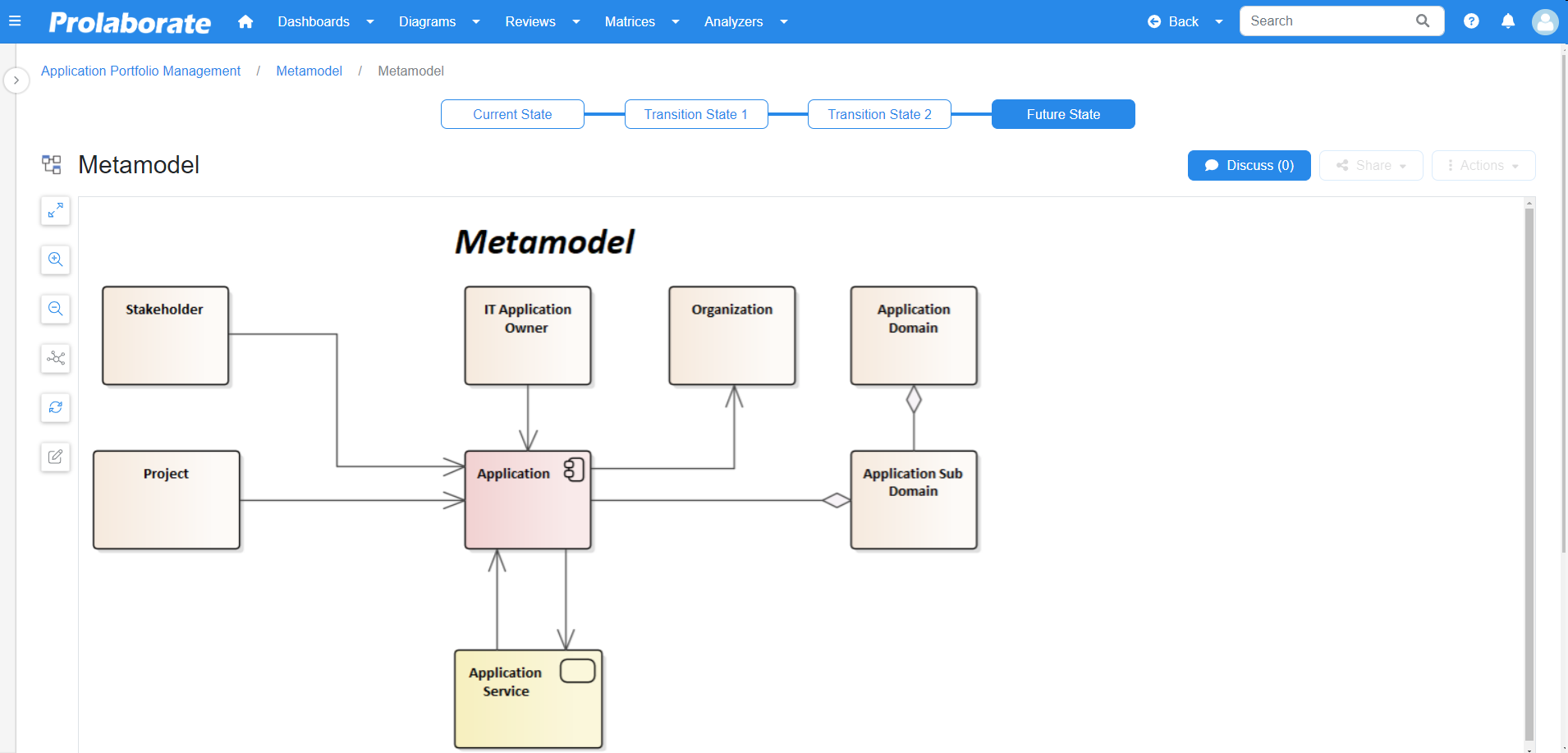
Task: Zoom in on the diagram
Action: coord(55,260)
